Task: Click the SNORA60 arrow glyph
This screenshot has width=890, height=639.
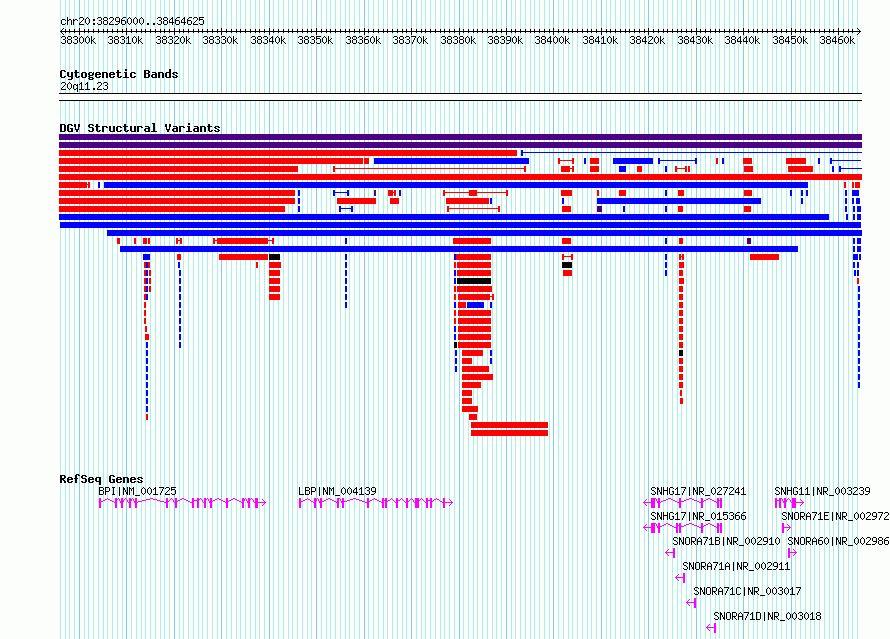Action: click(792, 553)
